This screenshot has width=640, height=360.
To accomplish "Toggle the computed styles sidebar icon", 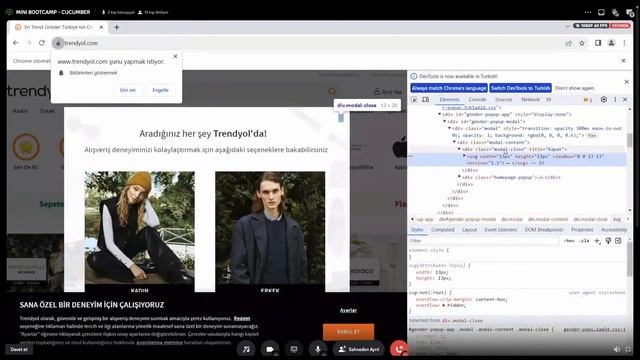I will point(618,241).
